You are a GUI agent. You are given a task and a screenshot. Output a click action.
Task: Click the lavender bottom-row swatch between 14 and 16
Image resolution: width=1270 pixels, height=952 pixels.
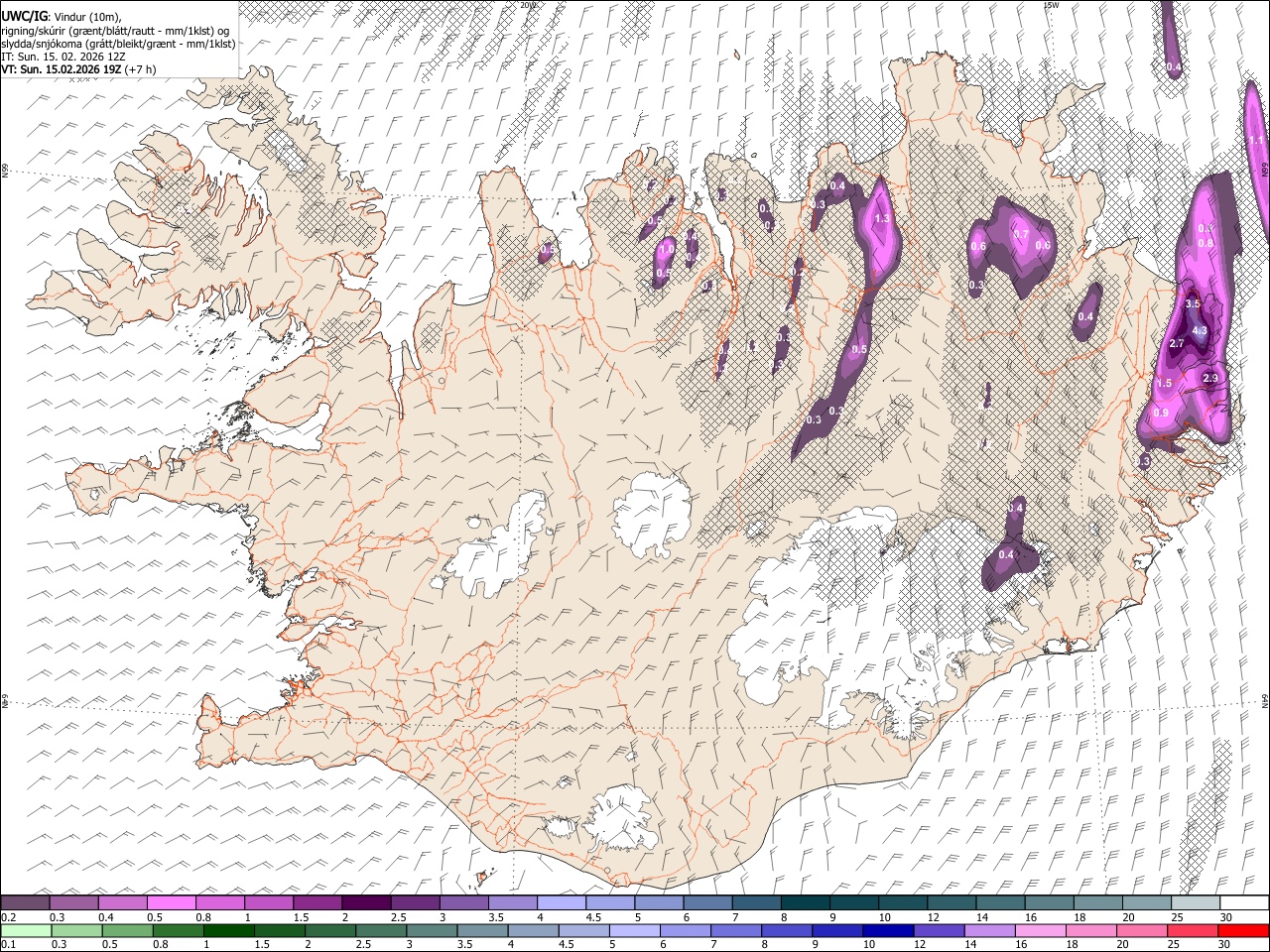[989, 930]
